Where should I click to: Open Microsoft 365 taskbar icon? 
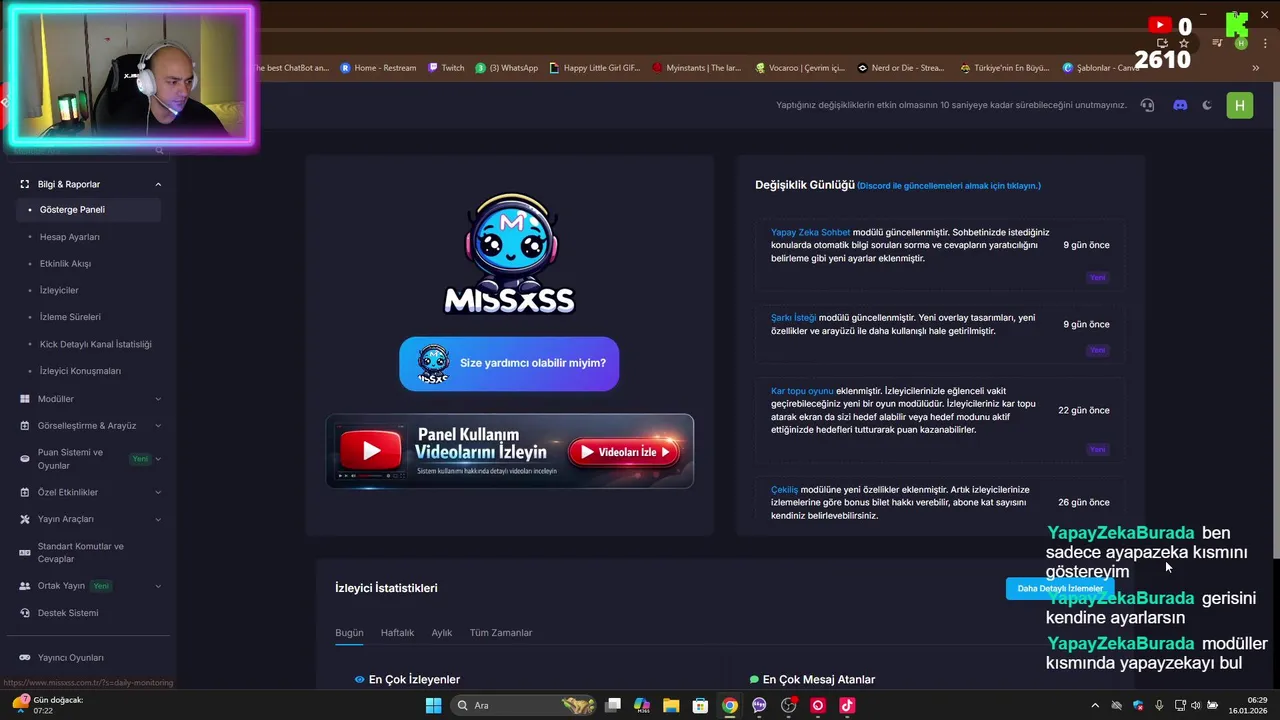(x=642, y=705)
